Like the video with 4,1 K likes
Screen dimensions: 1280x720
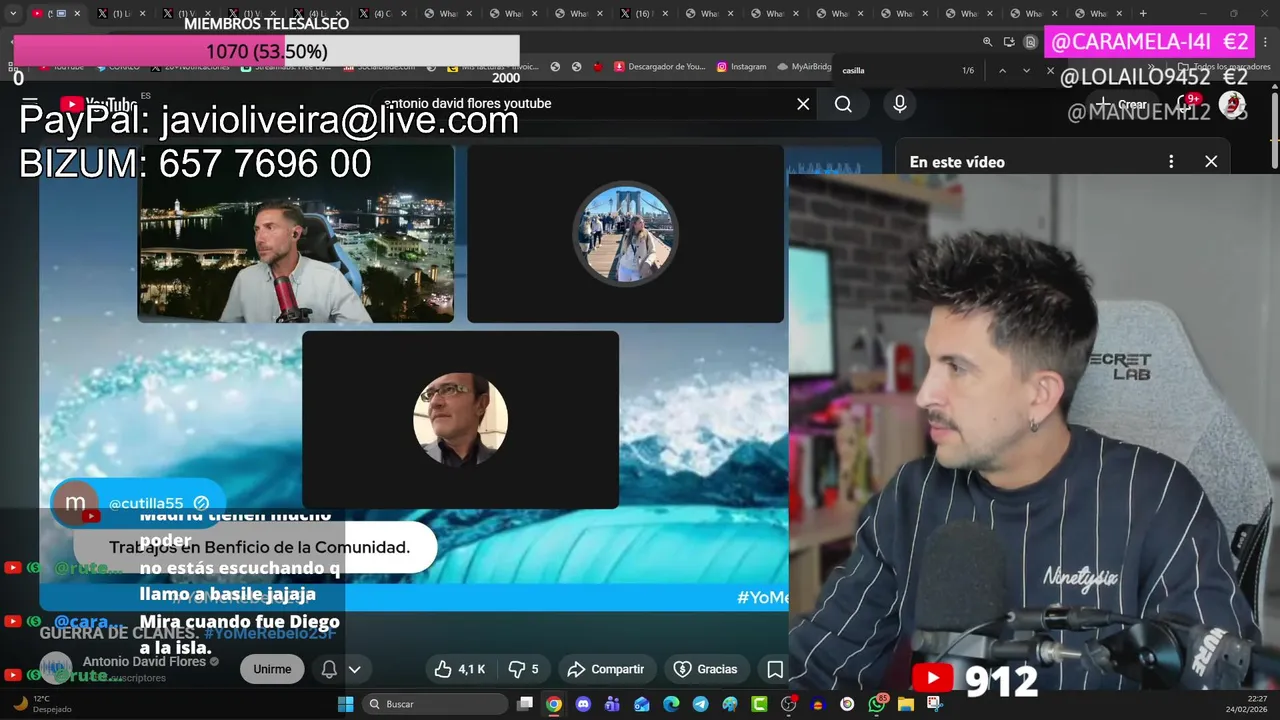point(459,669)
